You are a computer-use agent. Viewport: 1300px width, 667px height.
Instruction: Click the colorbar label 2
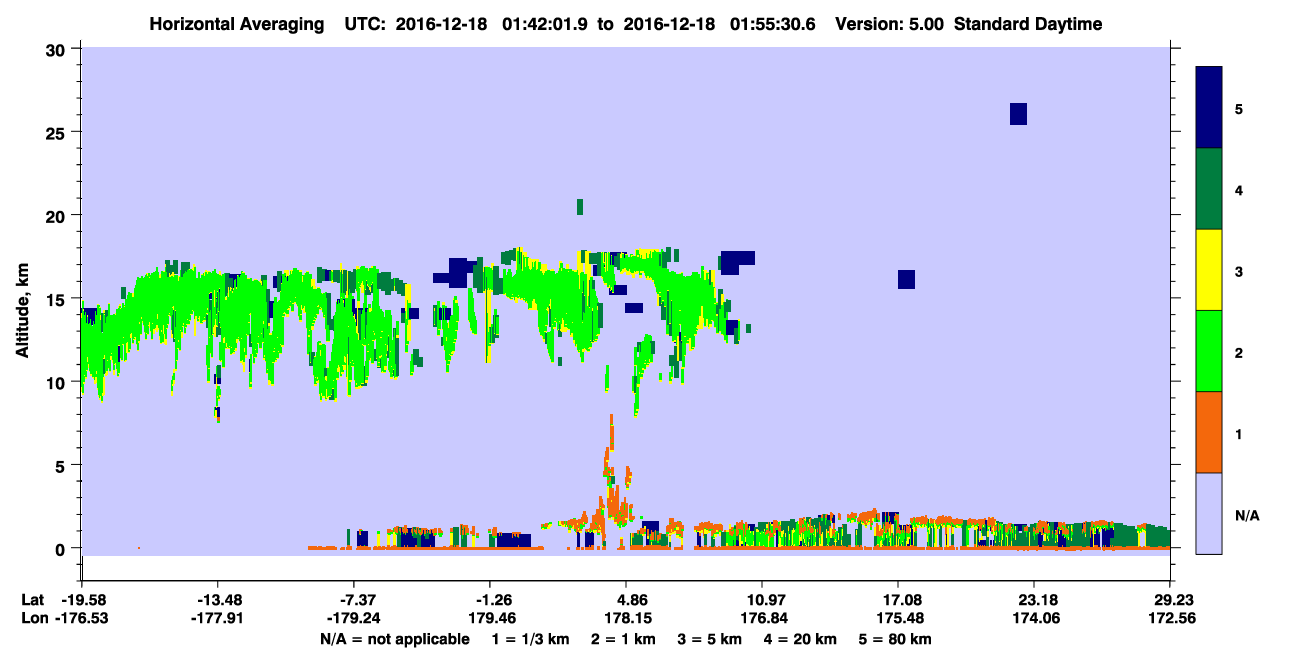(1239, 352)
